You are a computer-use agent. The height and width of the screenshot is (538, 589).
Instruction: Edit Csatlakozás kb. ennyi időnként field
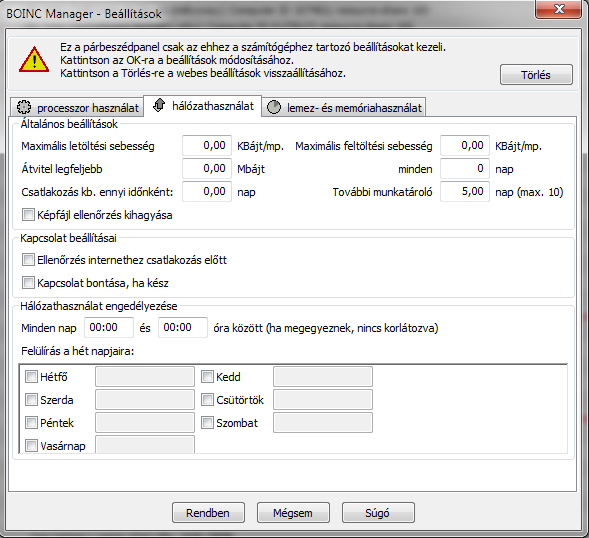point(207,191)
